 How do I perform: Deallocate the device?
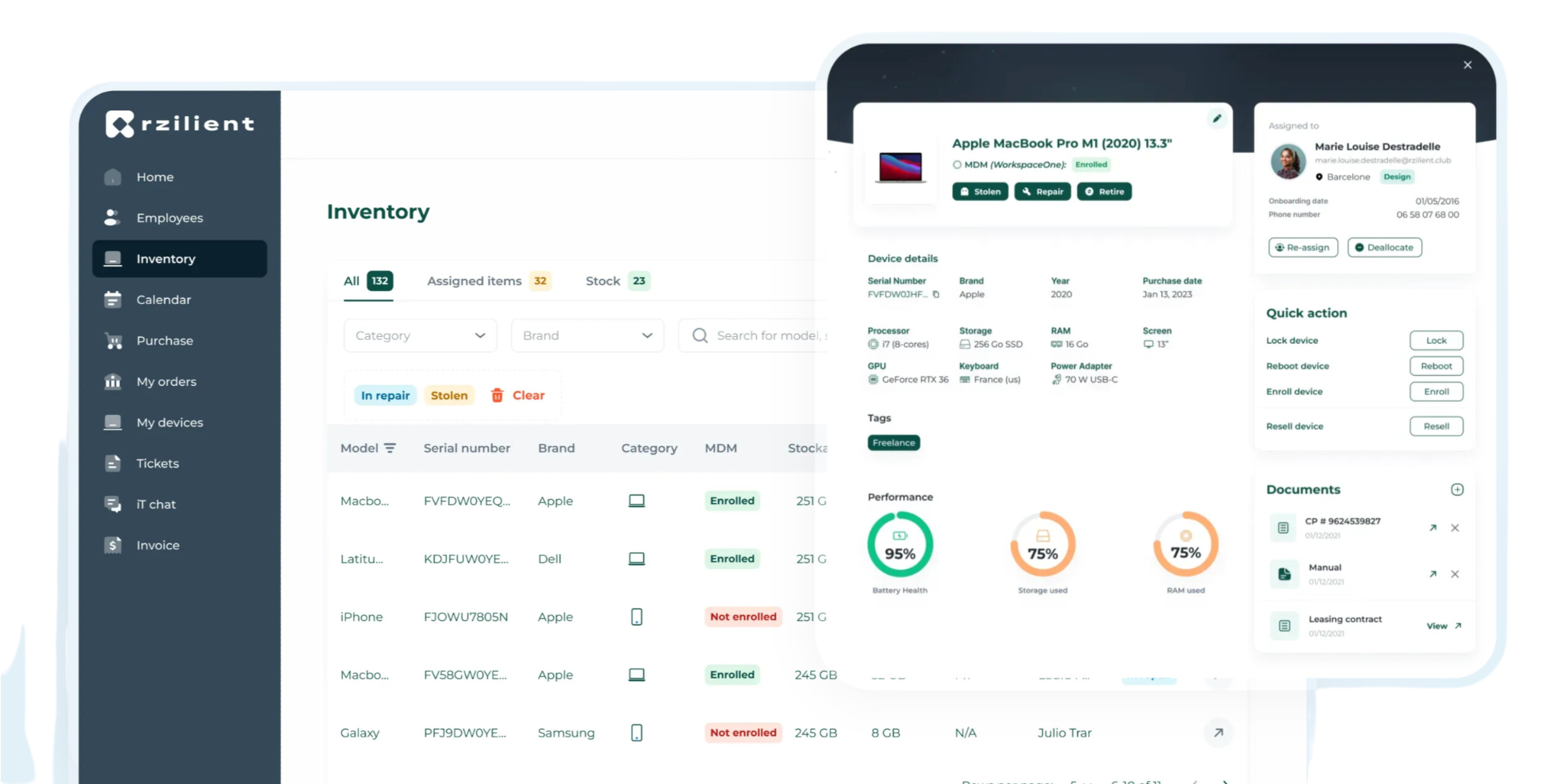1384,247
